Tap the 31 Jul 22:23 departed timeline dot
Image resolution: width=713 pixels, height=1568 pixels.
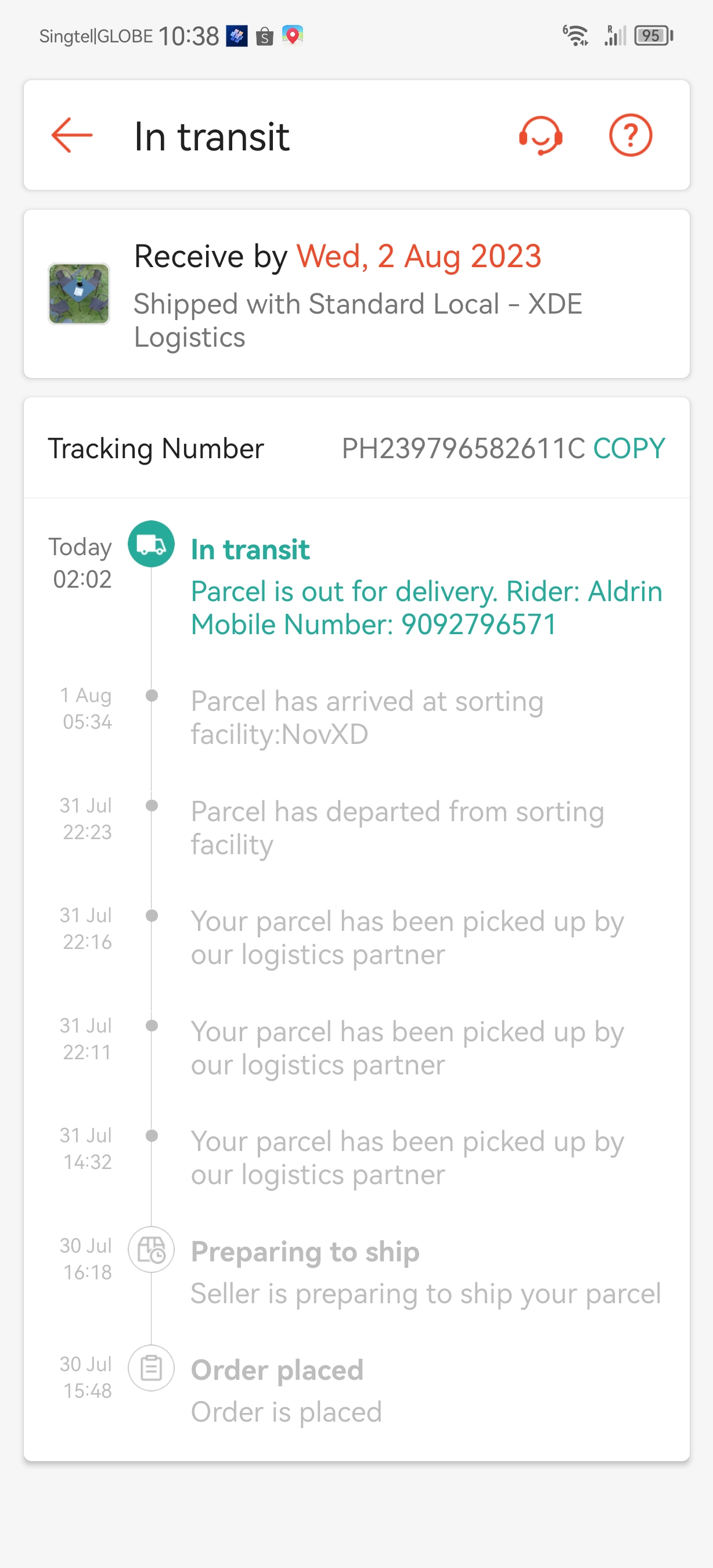pyautogui.click(x=152, y=805)
